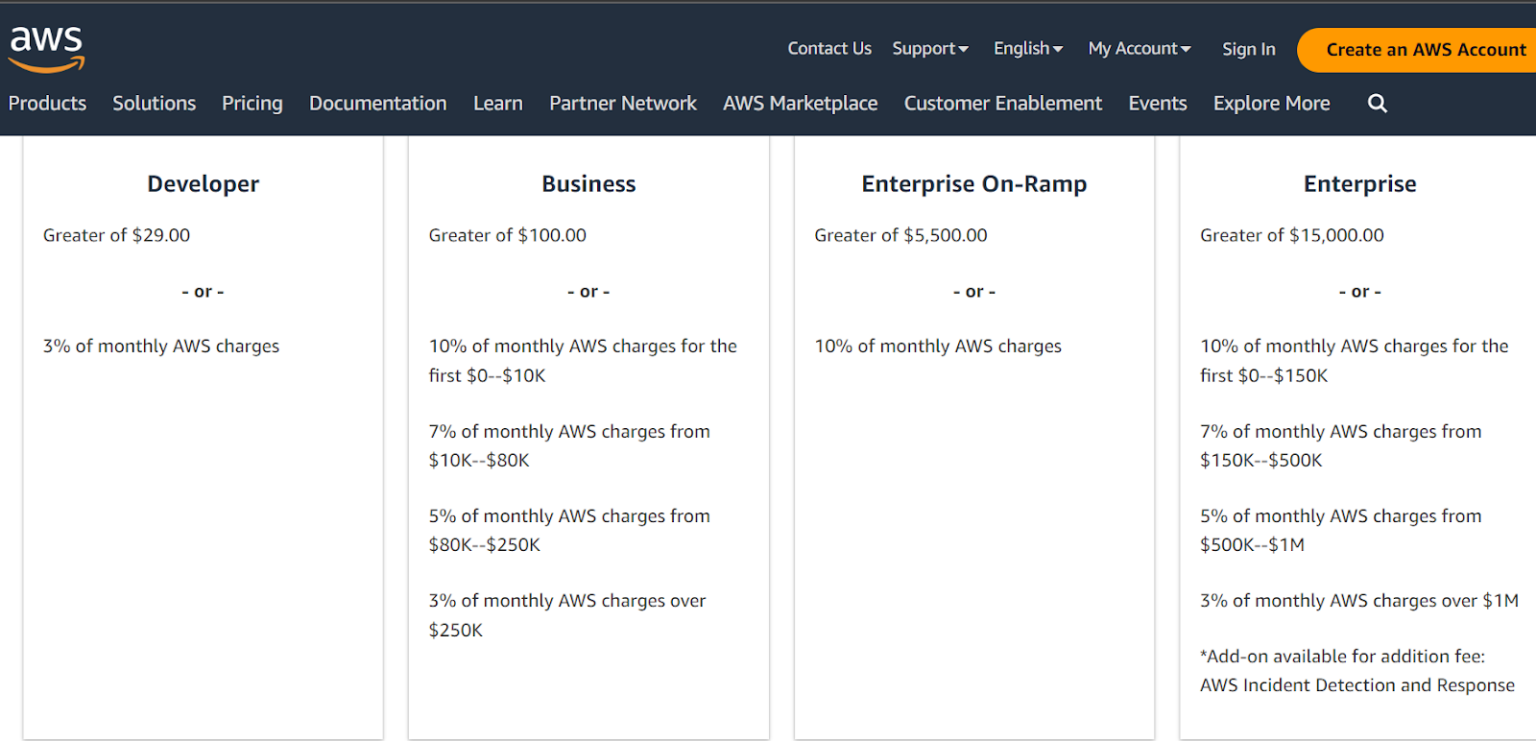Navigate to the Documentation section

377,103
